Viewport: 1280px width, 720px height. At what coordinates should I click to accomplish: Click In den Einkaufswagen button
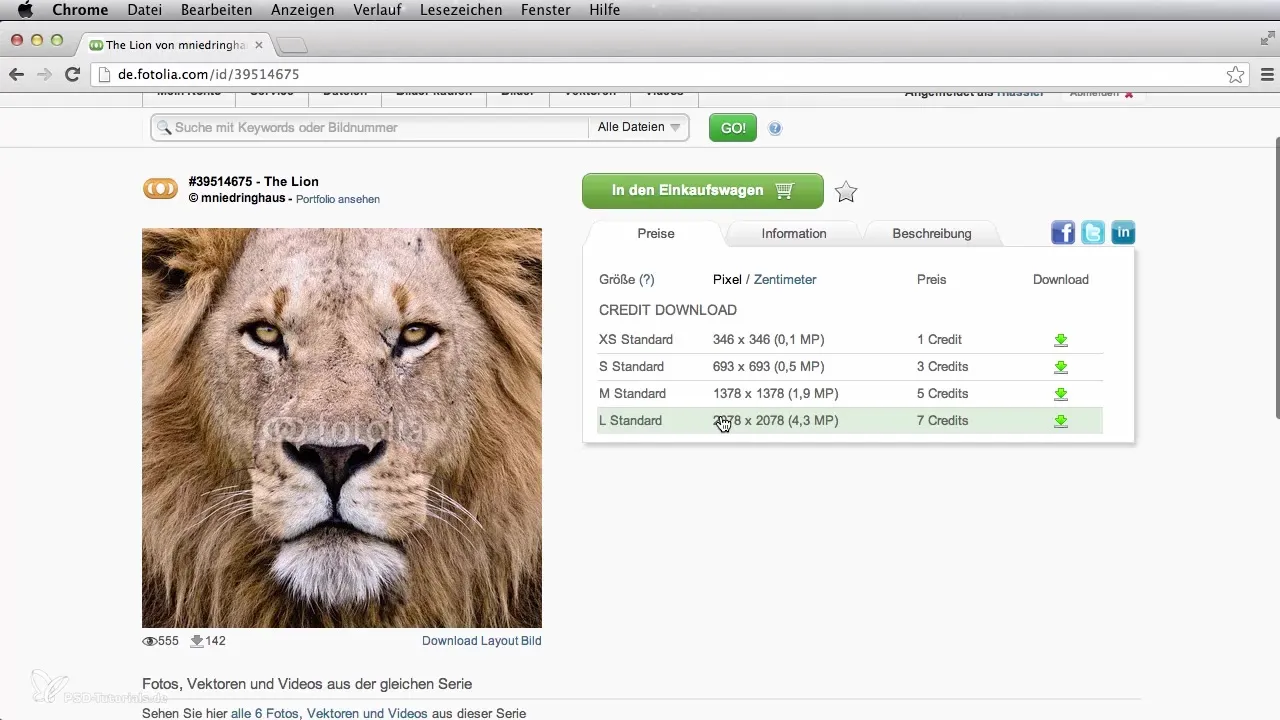tap(702, 190)
